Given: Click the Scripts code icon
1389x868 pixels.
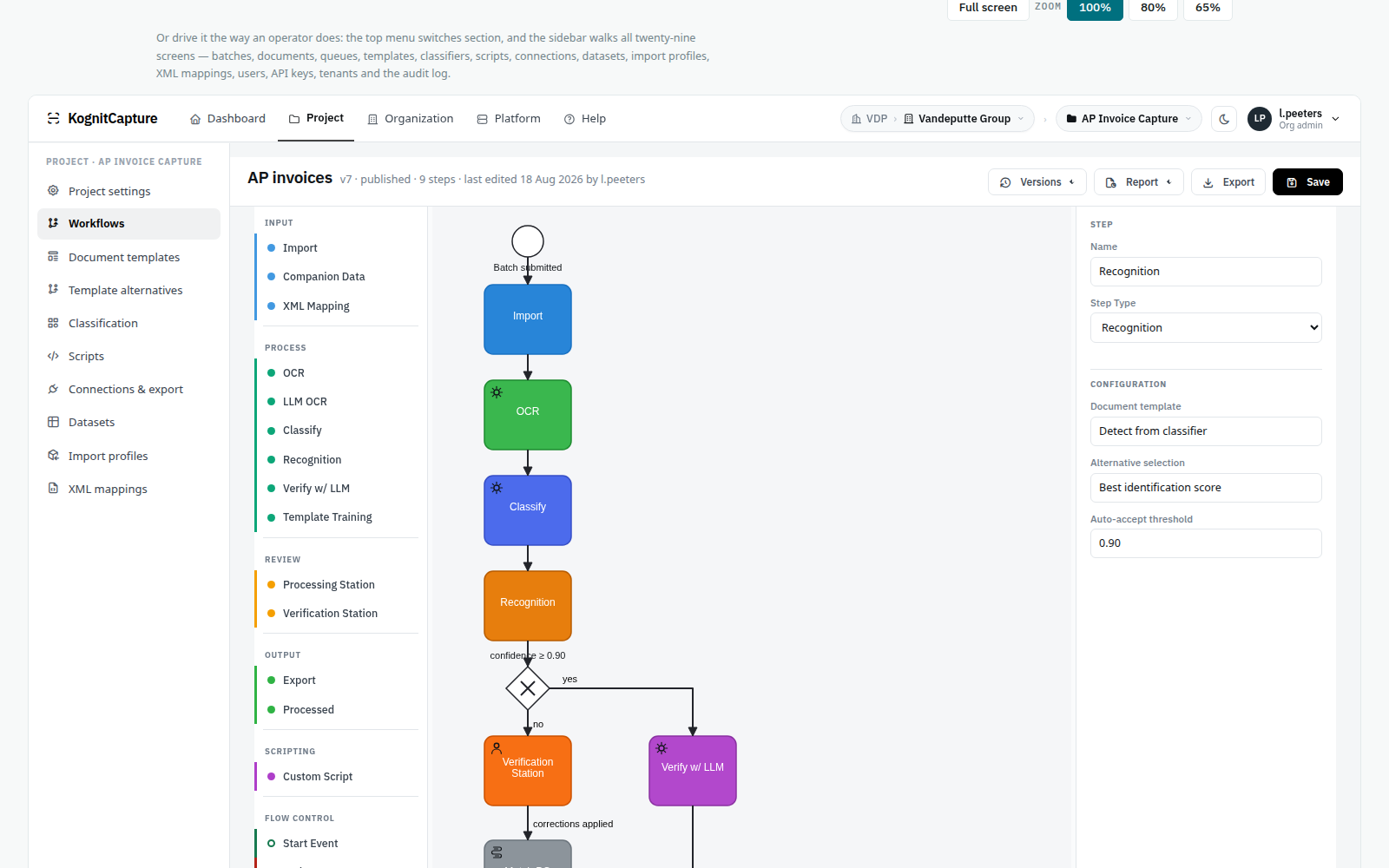Looking at the screenshot, I should 53,356.
